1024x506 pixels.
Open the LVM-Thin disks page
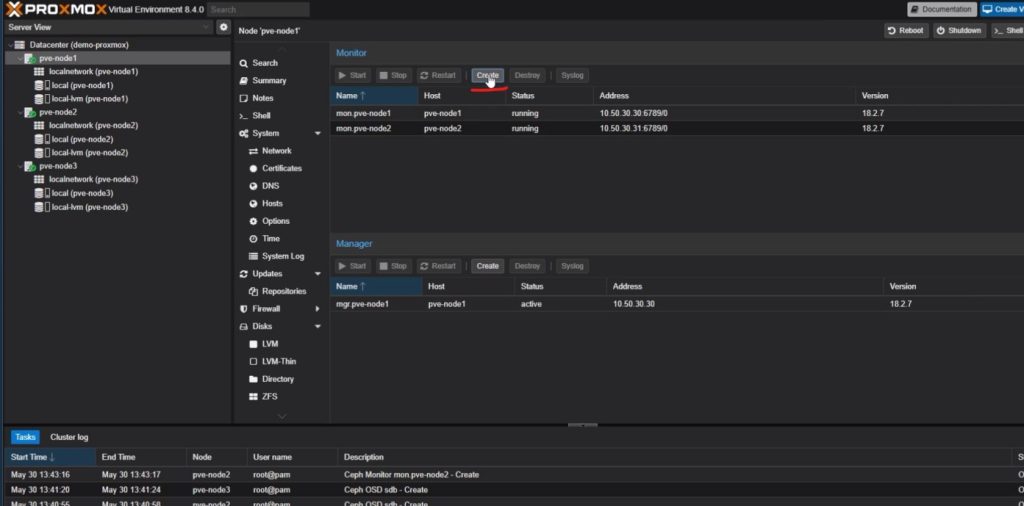[x=279, y=362]
